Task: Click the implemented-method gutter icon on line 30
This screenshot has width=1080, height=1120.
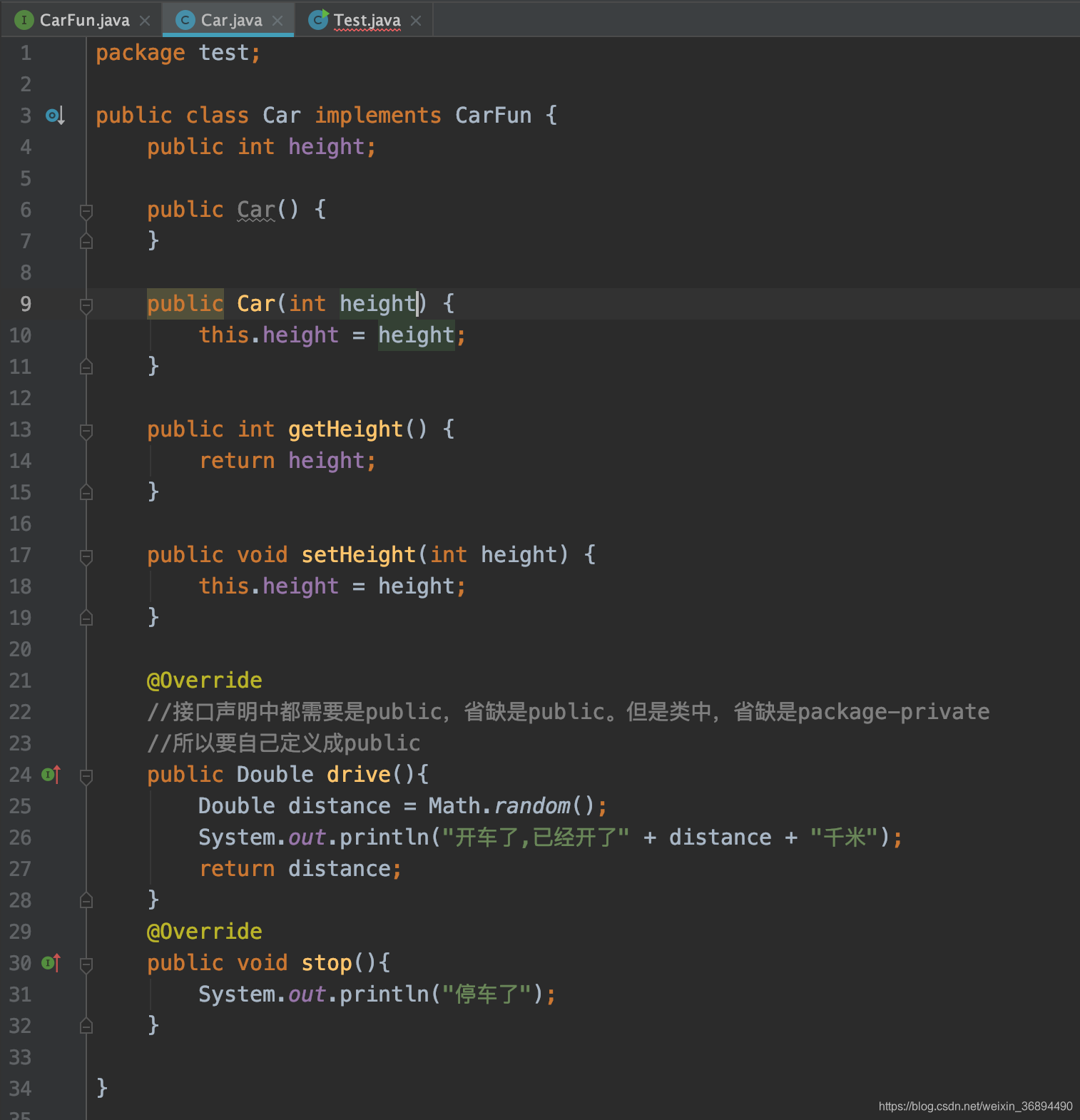Action: 51,962
